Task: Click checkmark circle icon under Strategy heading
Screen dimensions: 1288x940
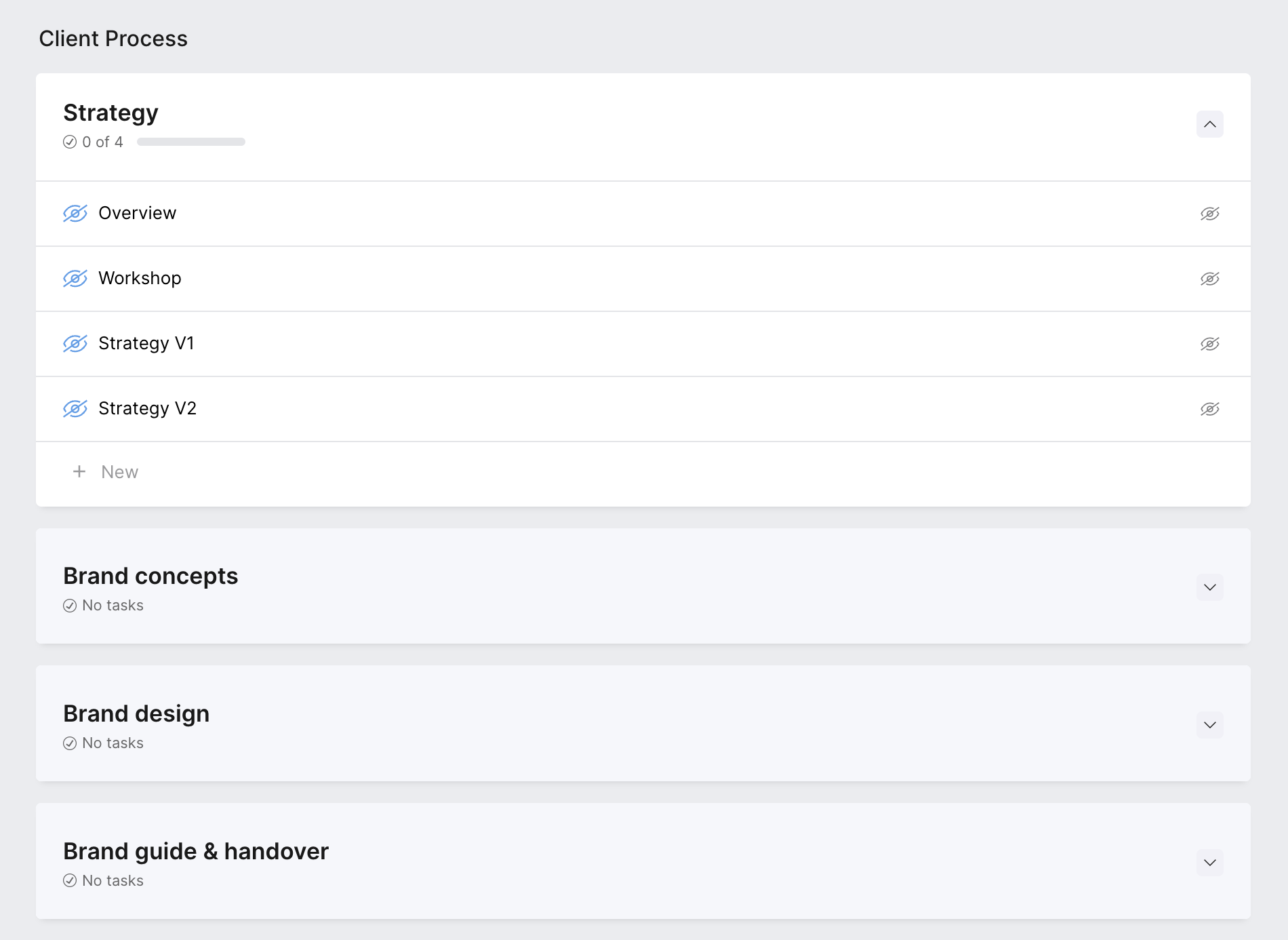Action: click(70, 142)
